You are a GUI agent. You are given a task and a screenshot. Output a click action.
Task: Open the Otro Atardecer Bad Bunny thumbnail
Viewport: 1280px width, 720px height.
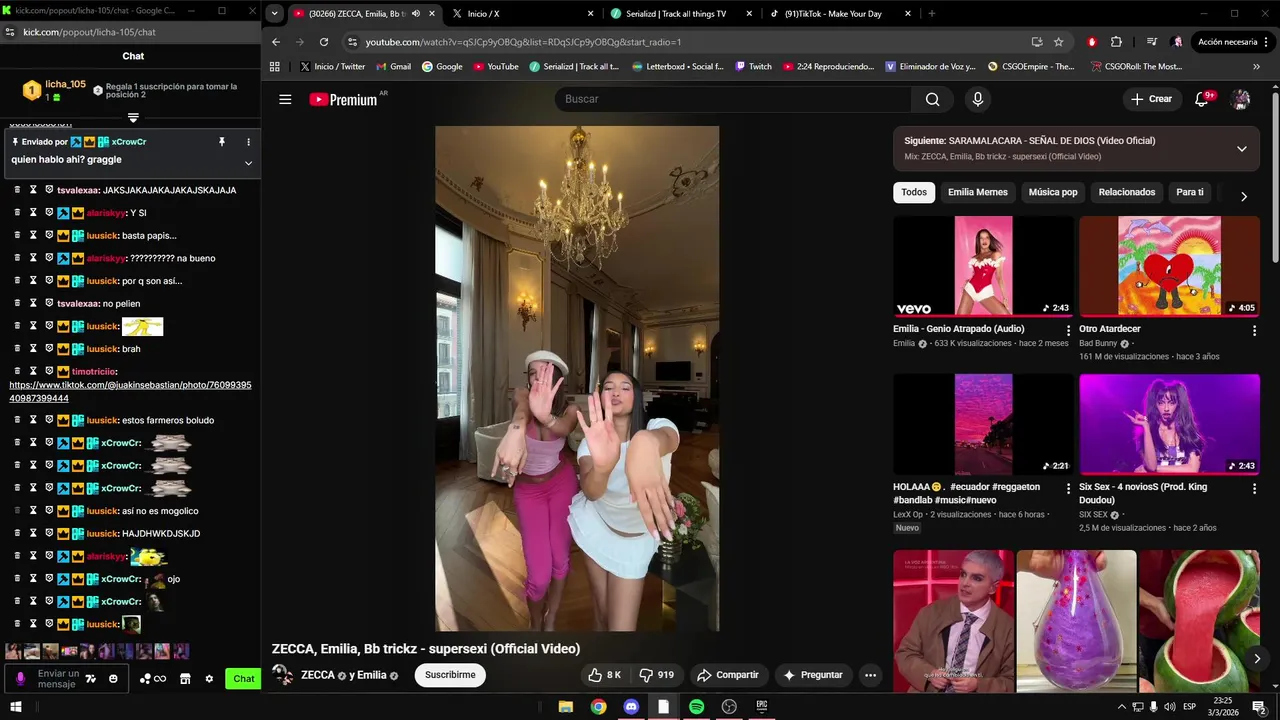pos(1169,266)
